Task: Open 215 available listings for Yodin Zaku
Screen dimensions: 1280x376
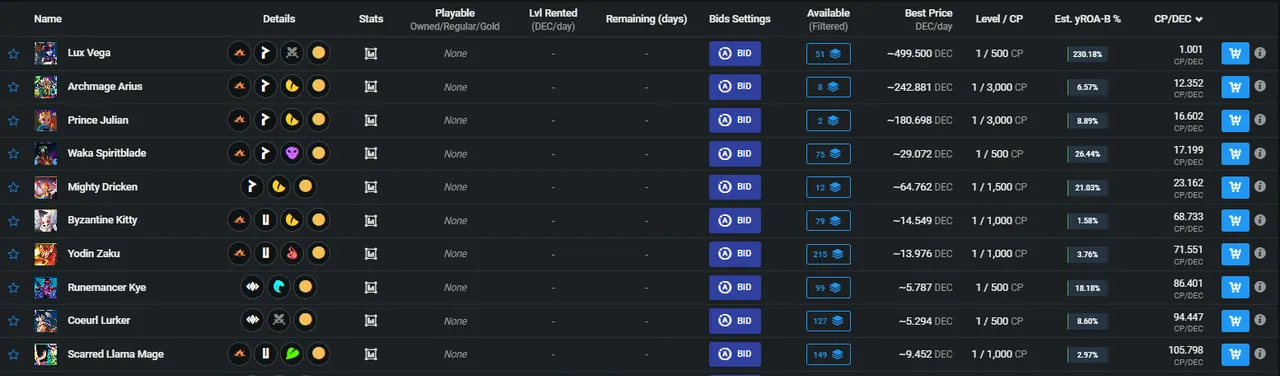Action: coord(829,254)
